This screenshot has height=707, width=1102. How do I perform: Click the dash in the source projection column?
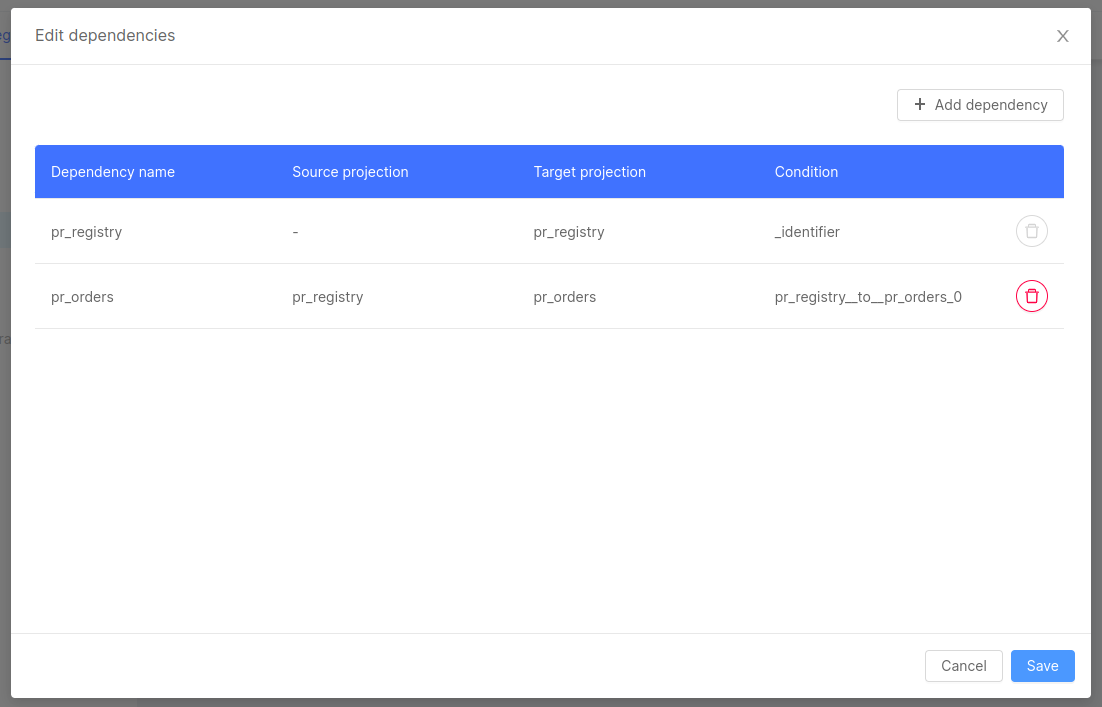pyautogui.click(x=295, y=231)
